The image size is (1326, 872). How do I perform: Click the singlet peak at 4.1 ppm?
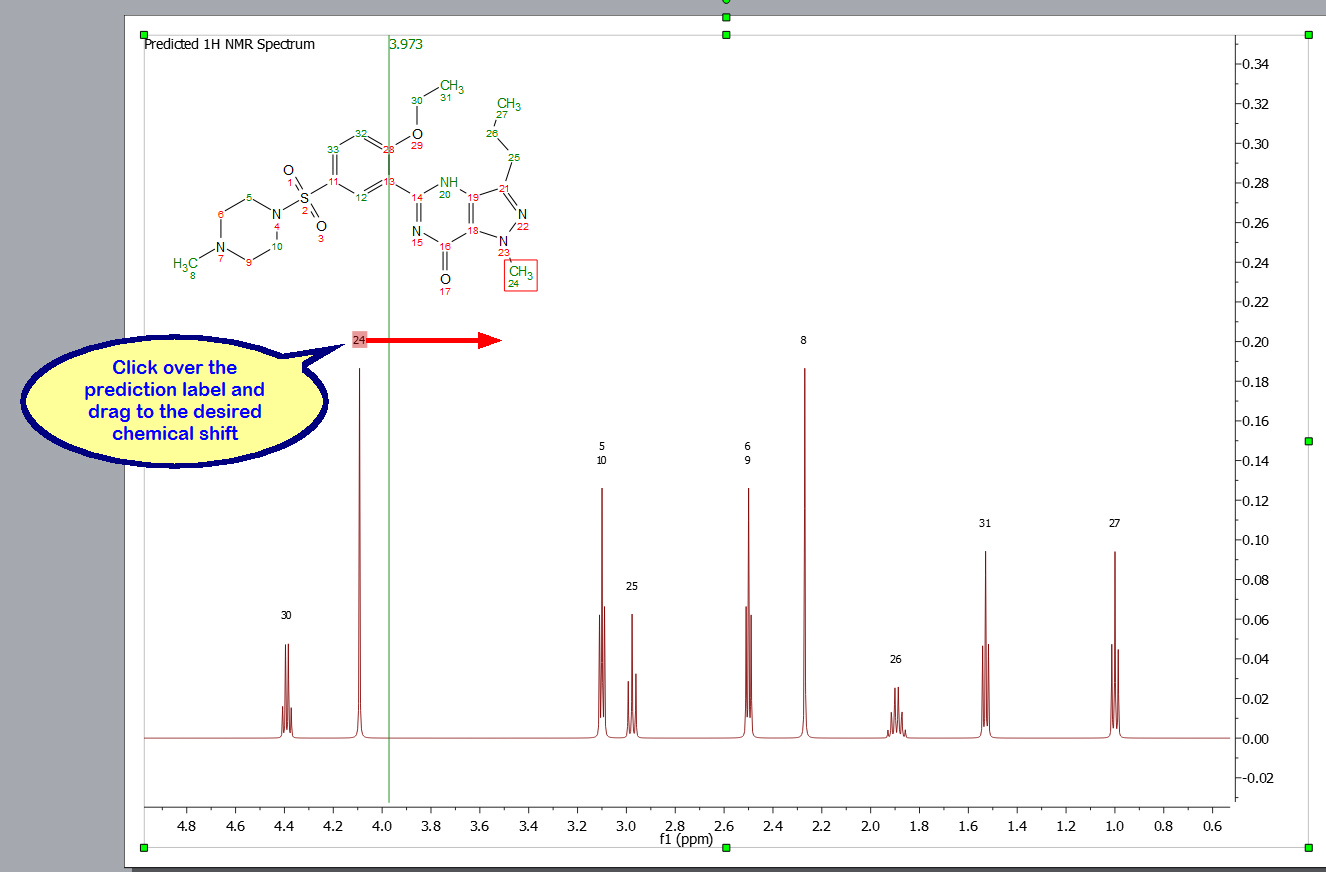359,553
